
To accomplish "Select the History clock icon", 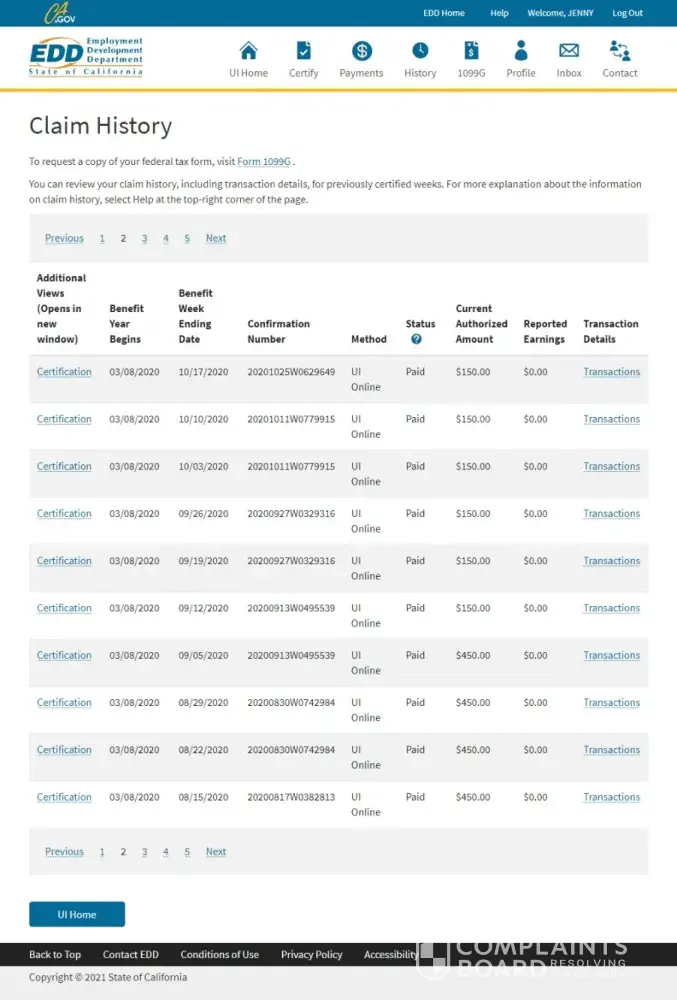I will [420, 51].
